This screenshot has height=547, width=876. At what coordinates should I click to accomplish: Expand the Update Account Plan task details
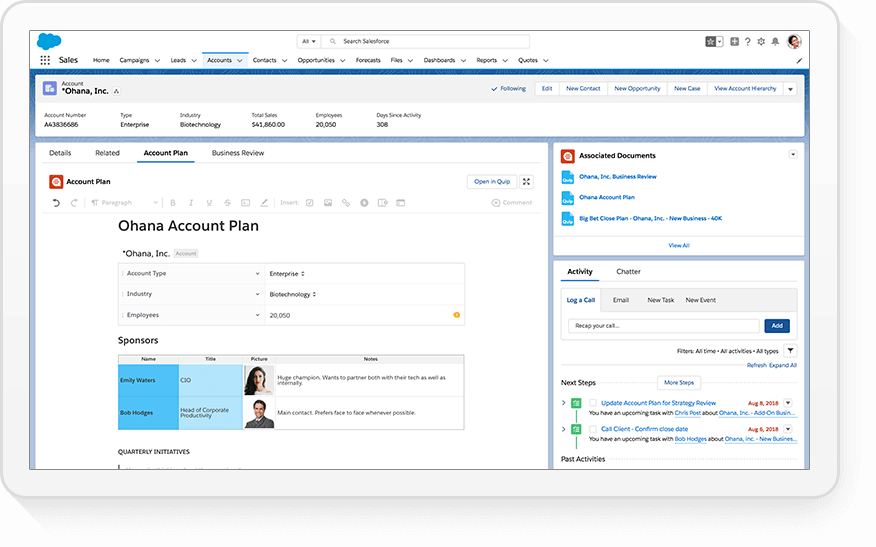coord(564,403)
